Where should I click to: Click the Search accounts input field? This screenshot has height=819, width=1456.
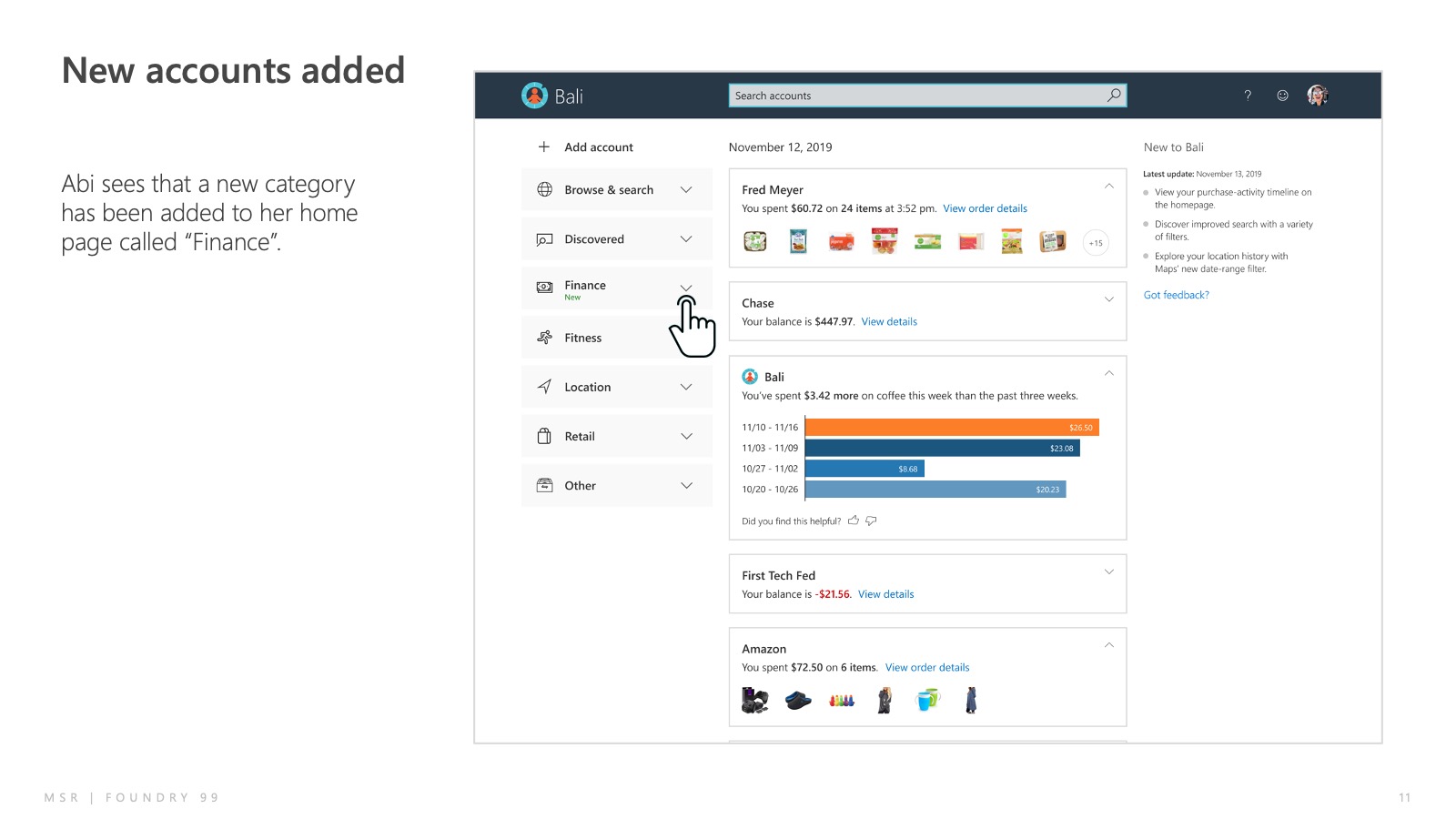(915, 96)
